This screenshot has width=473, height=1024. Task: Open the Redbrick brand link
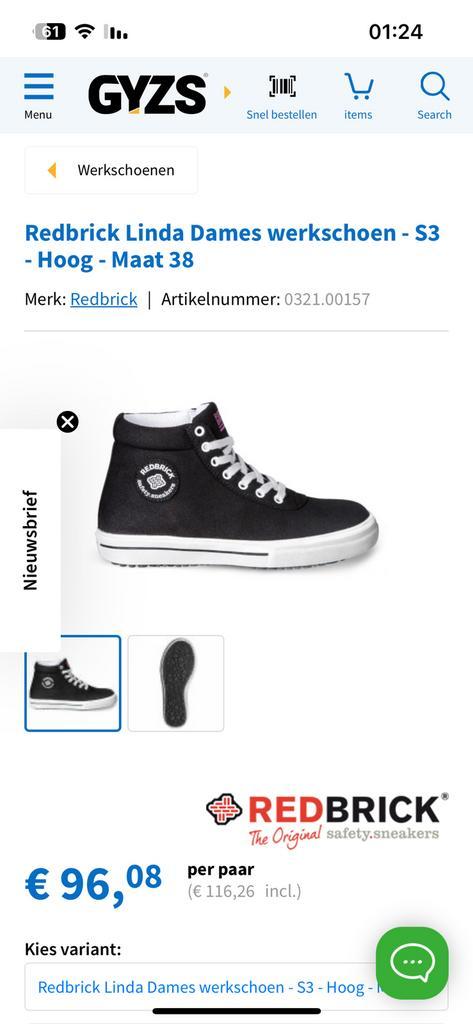(104, 299)
